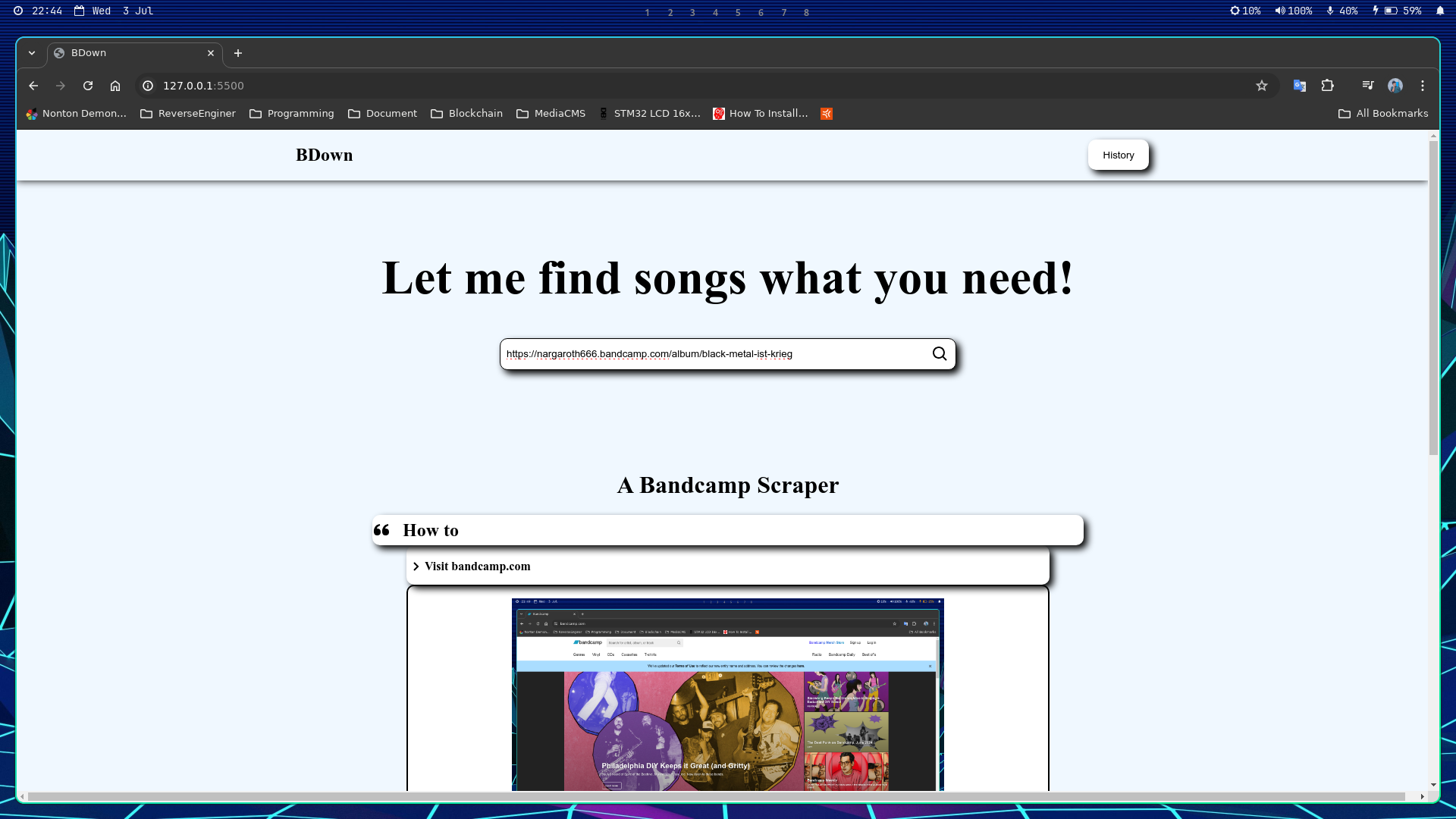The image size is (1456, 819).
Task: Open the tab search chevron dropdown
Action: click(32, 53)
